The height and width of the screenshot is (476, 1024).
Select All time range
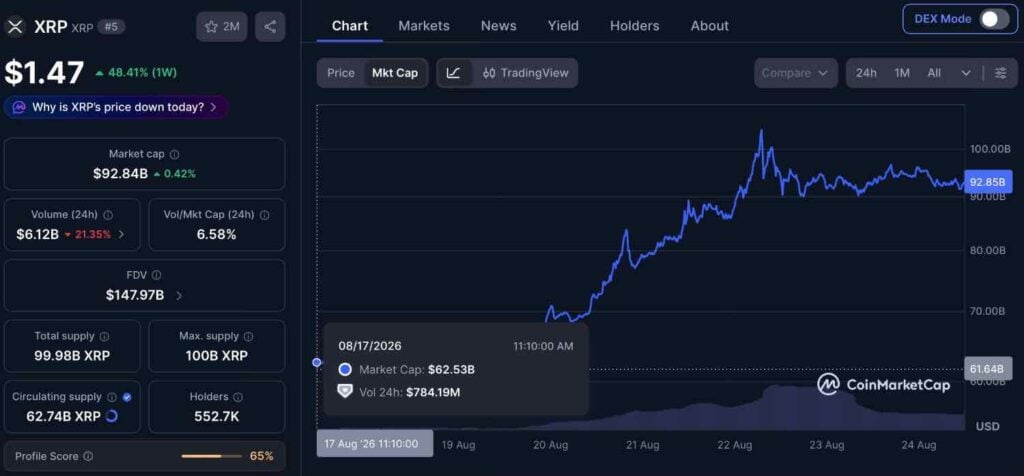tap(934, 73)
